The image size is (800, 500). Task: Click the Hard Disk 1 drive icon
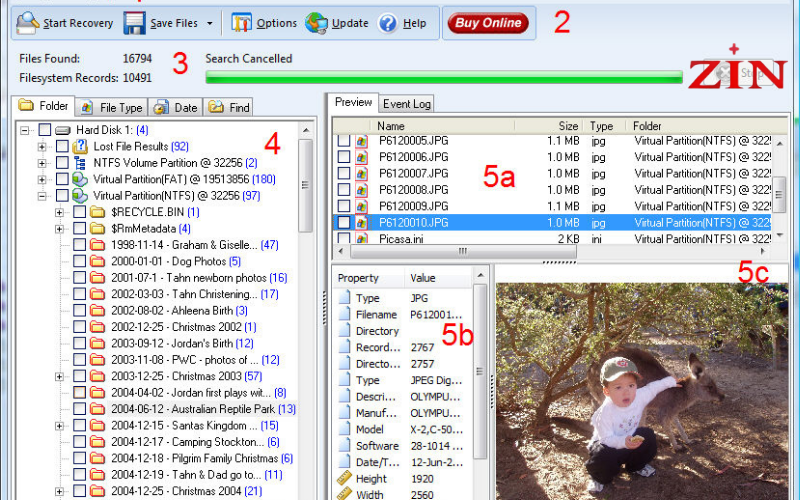coord(63,130)
